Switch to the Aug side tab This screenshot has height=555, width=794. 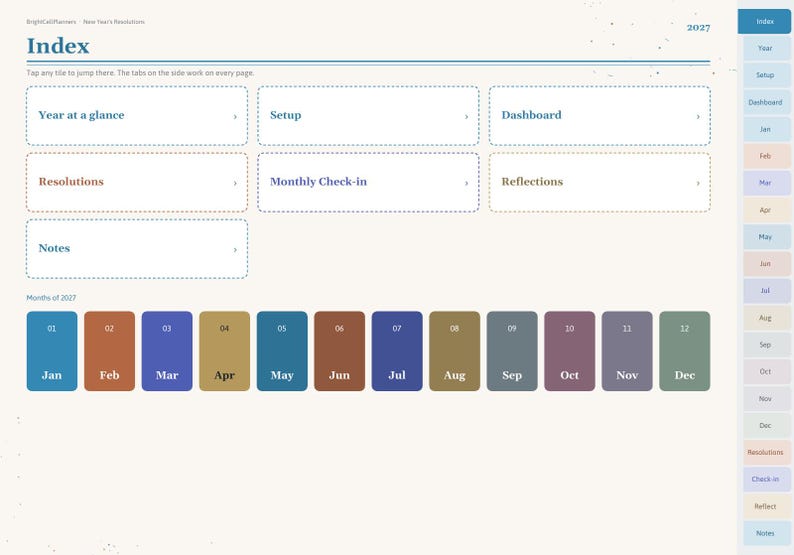point(767,318)
